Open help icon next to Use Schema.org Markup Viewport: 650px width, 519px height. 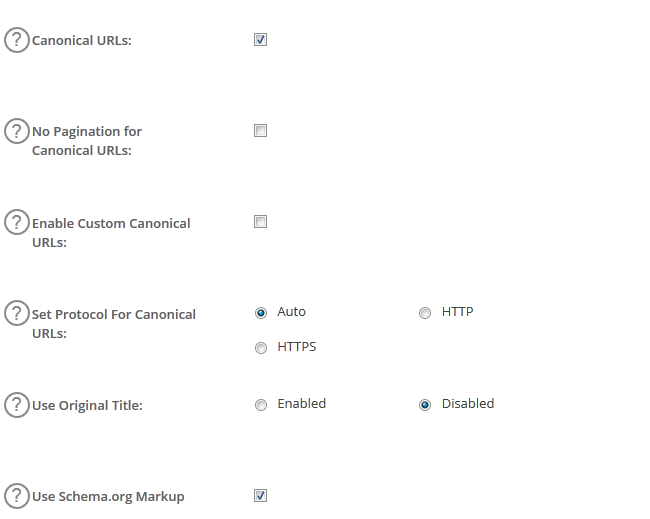[17, 496]
